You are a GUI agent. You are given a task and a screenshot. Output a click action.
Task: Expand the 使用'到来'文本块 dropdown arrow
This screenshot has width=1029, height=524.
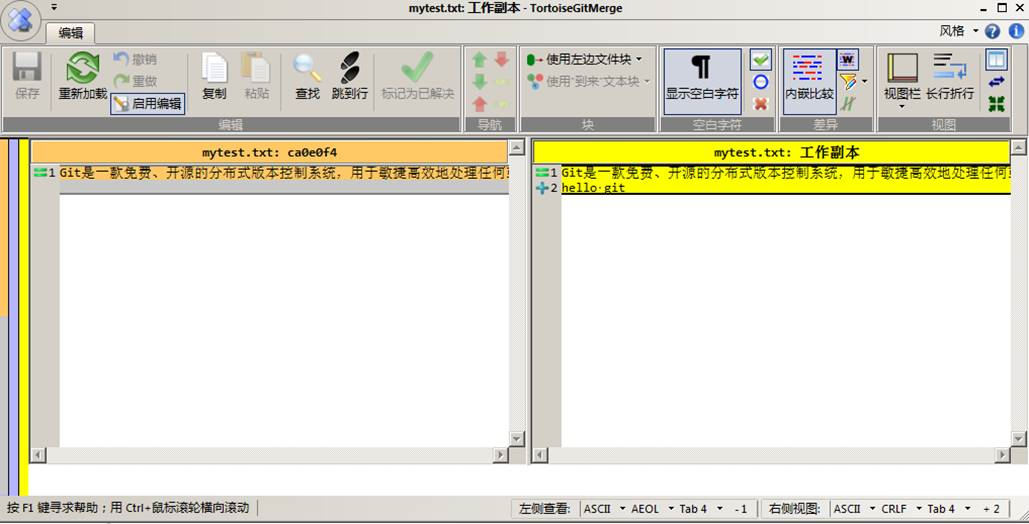647,81
